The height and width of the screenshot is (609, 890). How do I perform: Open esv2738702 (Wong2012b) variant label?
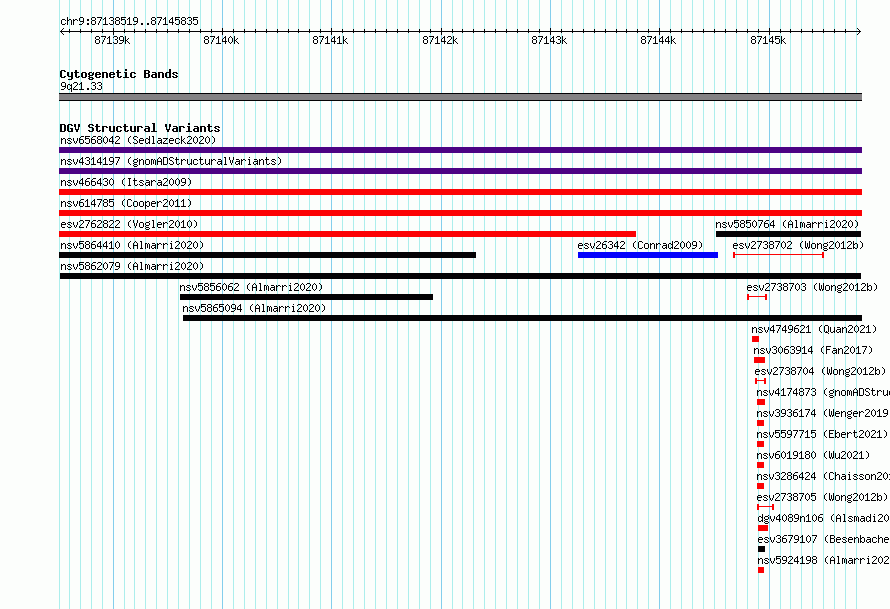798,245
